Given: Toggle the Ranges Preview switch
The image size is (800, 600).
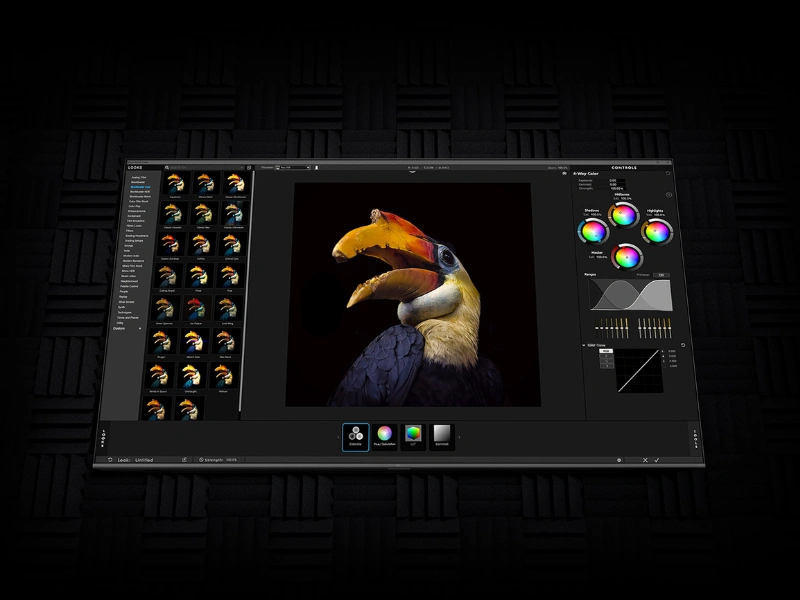Looking at the screenshot, I should [x=661, y=275].
